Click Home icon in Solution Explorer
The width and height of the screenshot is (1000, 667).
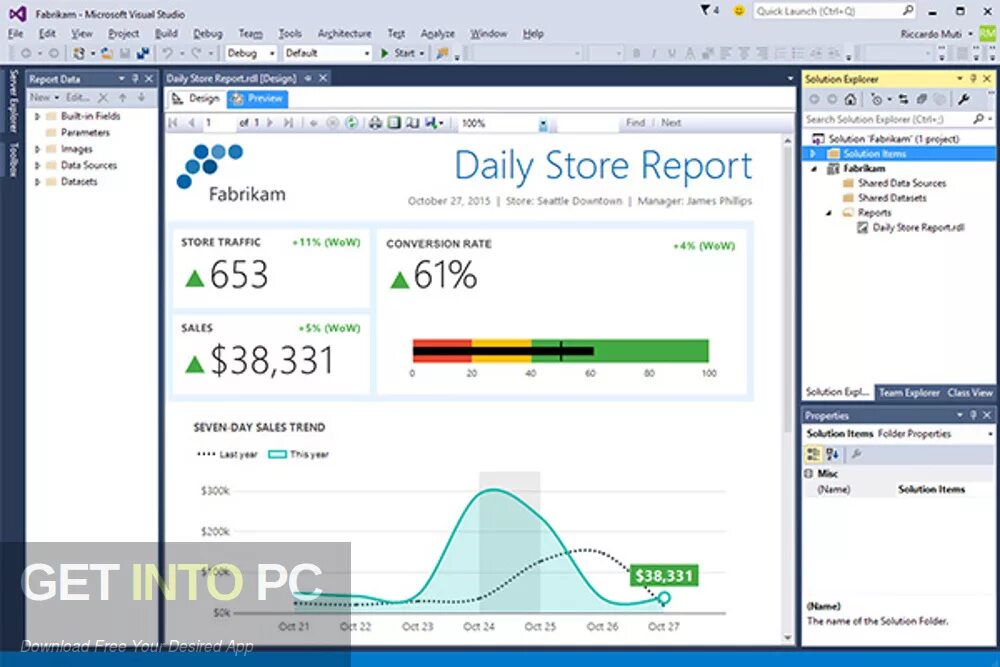pyautogui.click(x=850, y=99)
